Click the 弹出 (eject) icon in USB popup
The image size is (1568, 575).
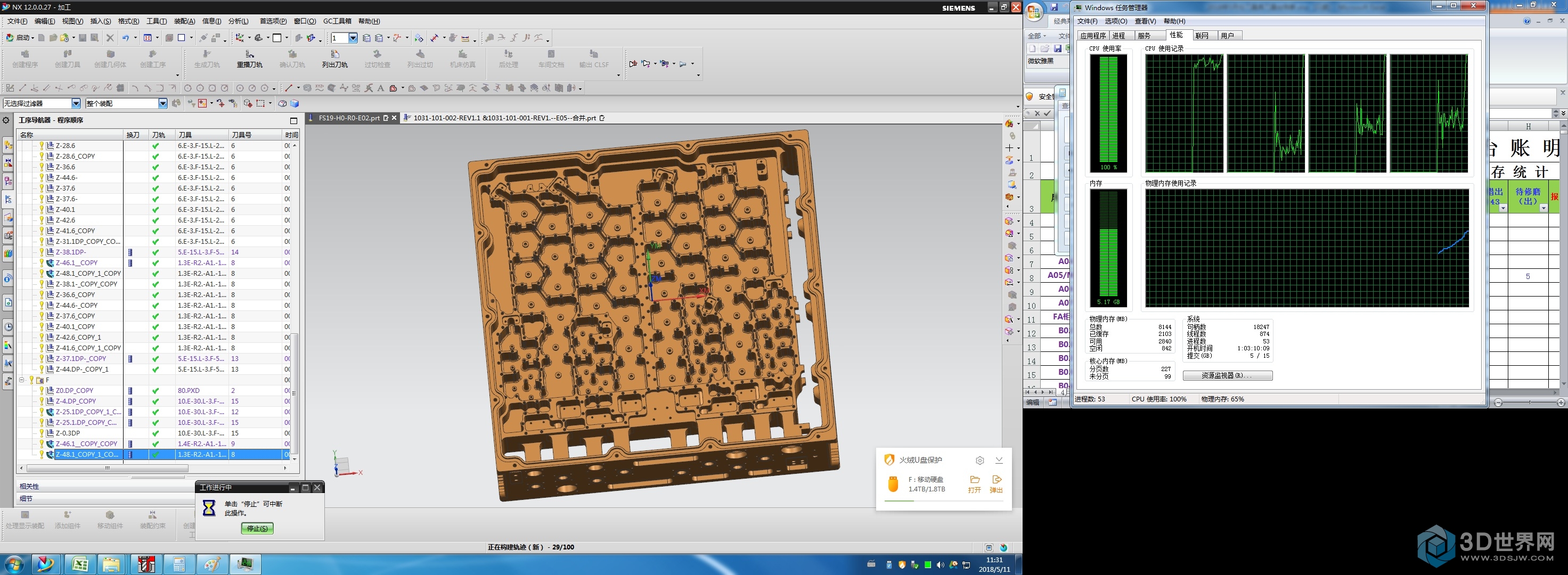(997, 484)
